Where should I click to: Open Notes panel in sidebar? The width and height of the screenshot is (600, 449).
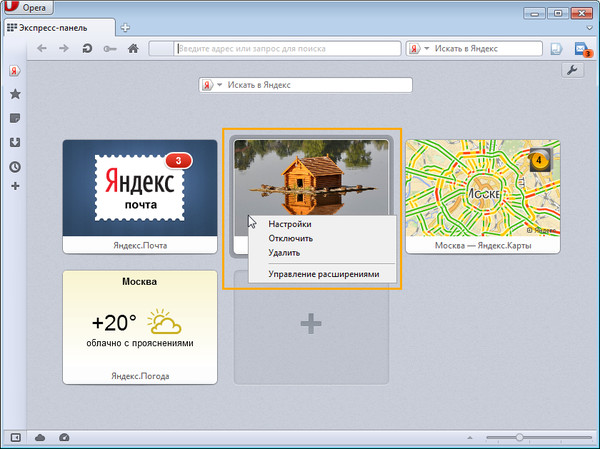pyautogui.click(x=15, y=118)
